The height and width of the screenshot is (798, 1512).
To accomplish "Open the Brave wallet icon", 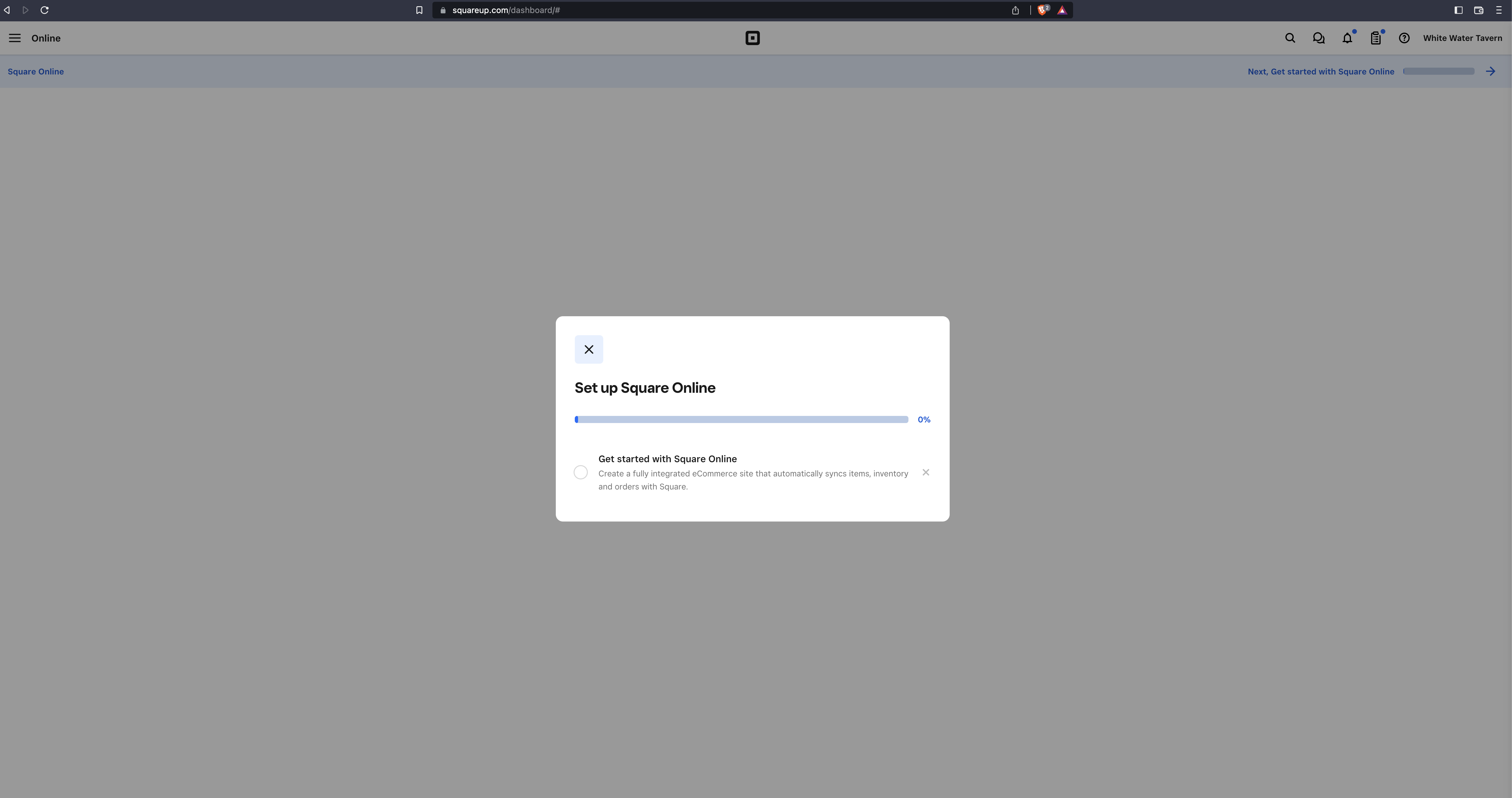I will 1478,10.
